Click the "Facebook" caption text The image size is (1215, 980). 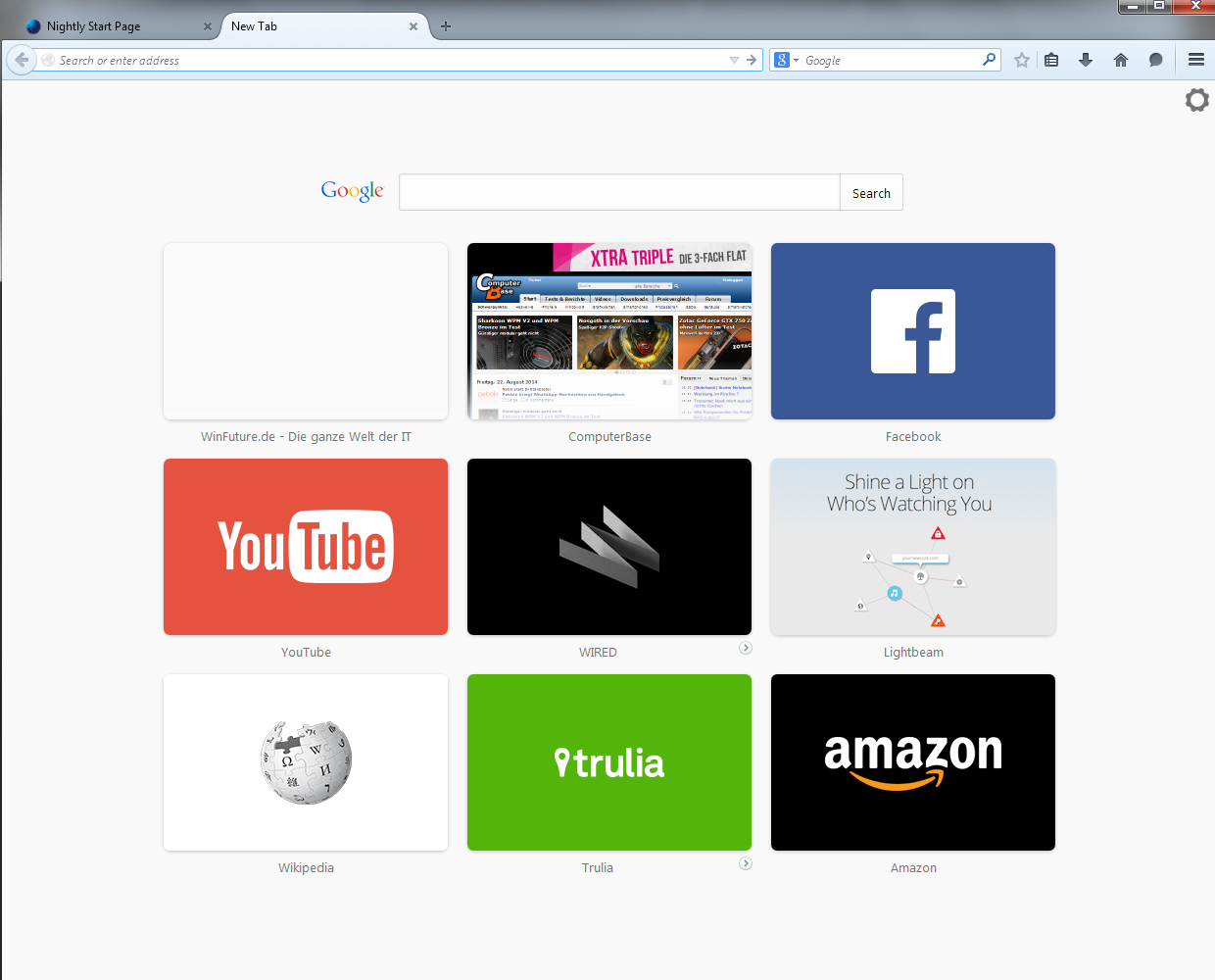(913, 437)
